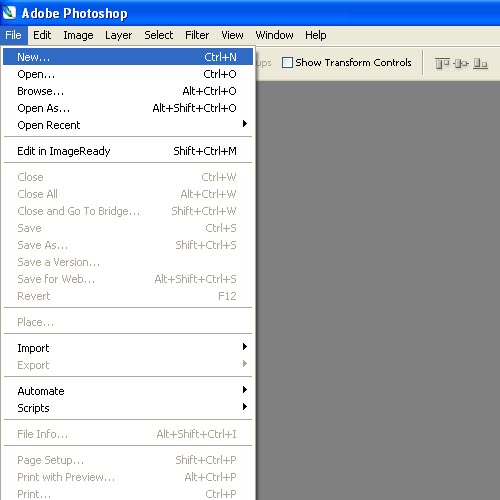The width and height of the screenshot is (500, 500).
Task: Open the Select menu
Action: (x=159, y=35)
